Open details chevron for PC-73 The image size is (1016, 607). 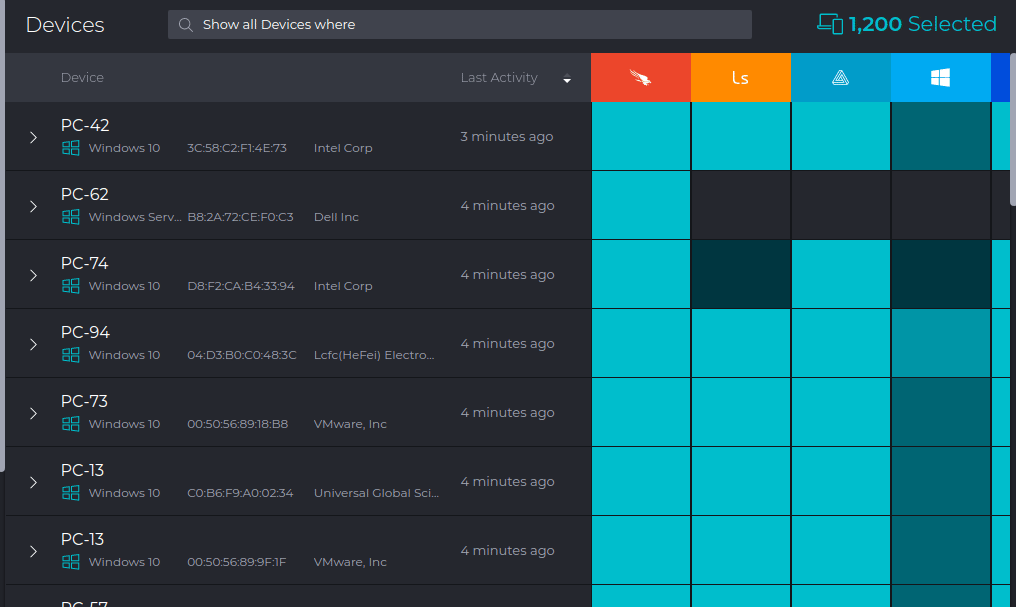click(x=33, y=413)
